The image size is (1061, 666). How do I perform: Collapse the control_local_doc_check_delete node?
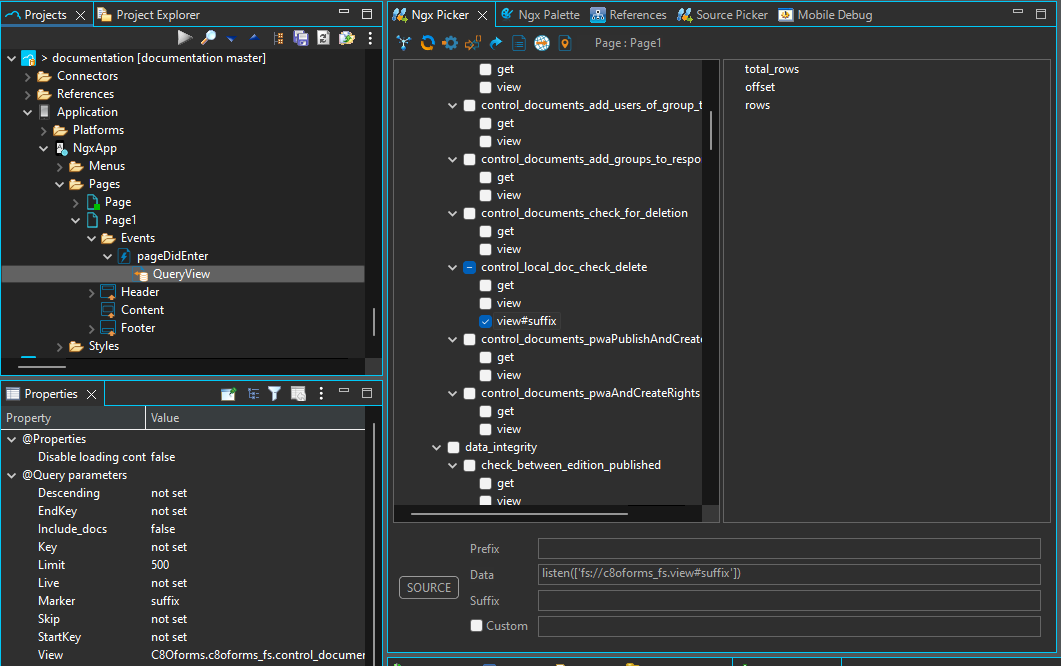[x=453, y=267]
